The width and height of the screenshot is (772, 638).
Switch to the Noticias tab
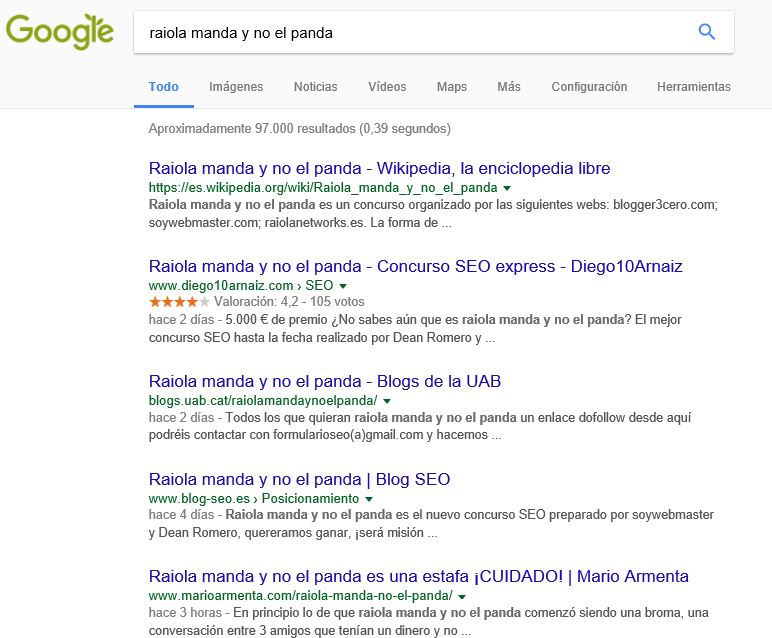coord(315,87)
